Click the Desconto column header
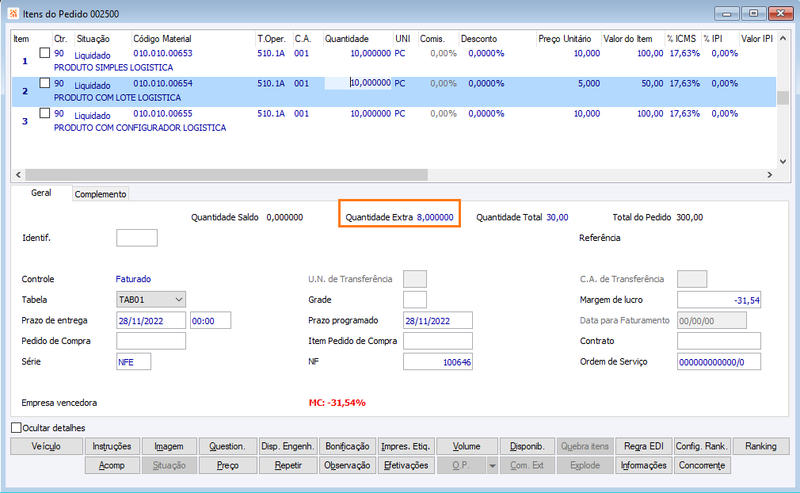Screen dimensions: 800x493 479,39
